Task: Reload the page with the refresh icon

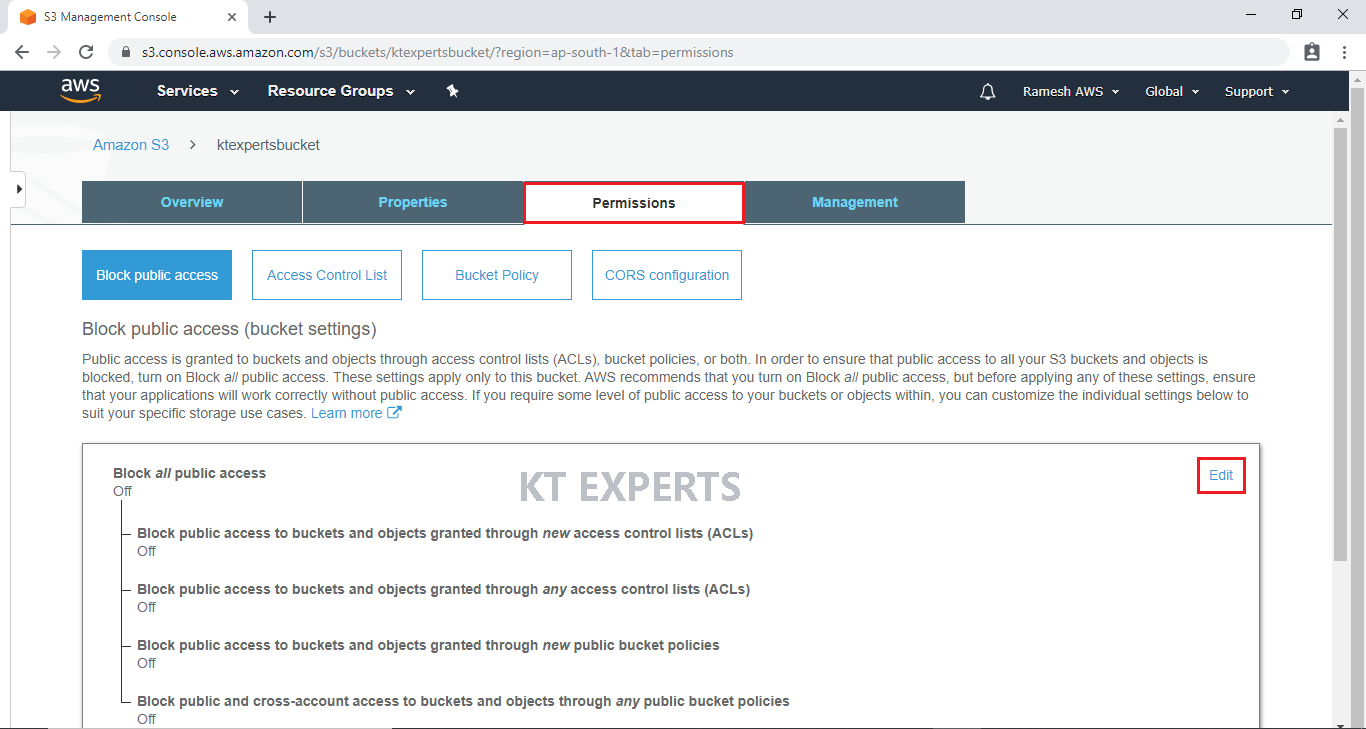Action: click(86, 52)
